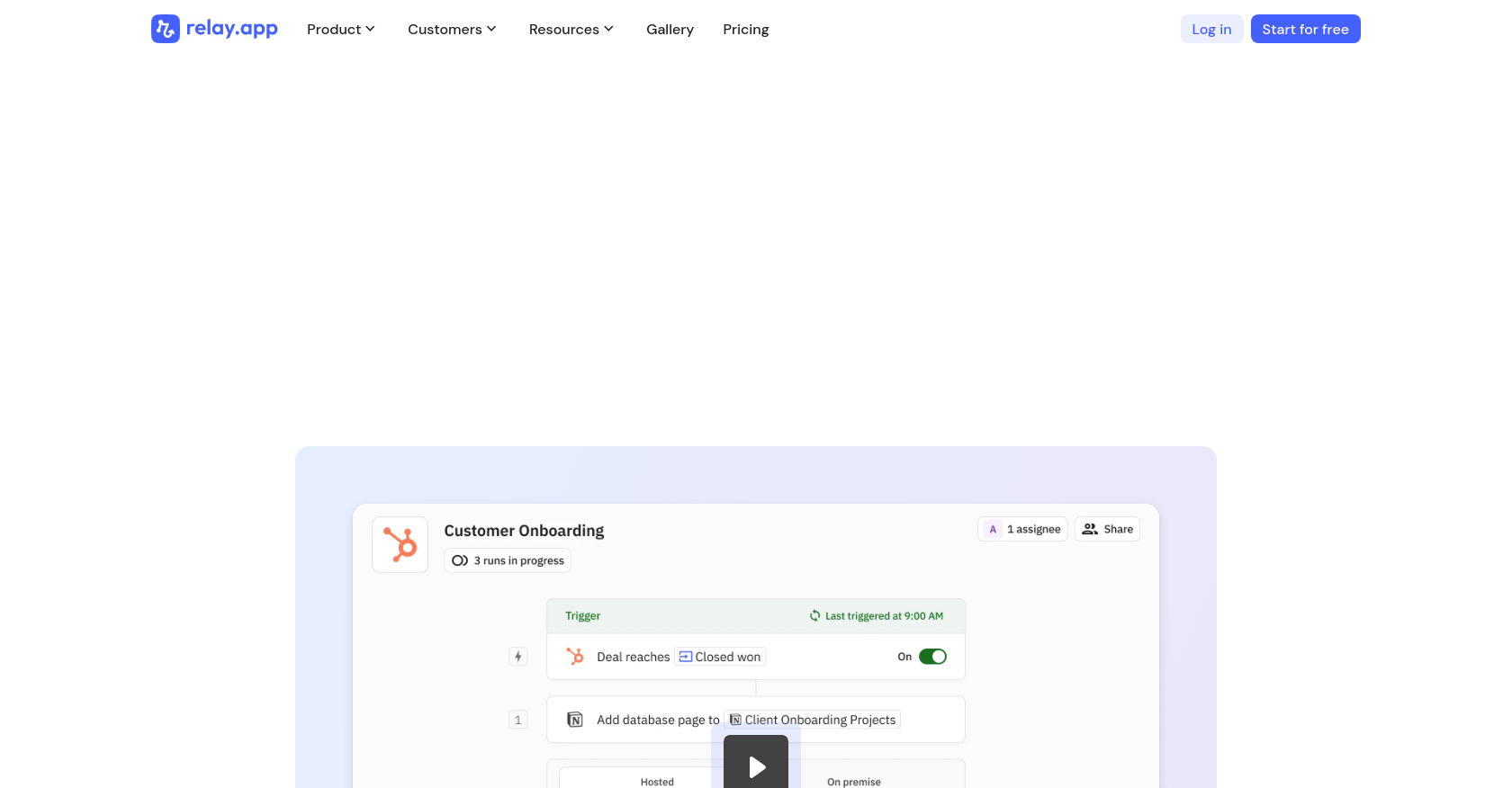The width and height of the screenshot is (1512, 788).
Task: Click the Deal reaches text
Action: coord(633,657)
